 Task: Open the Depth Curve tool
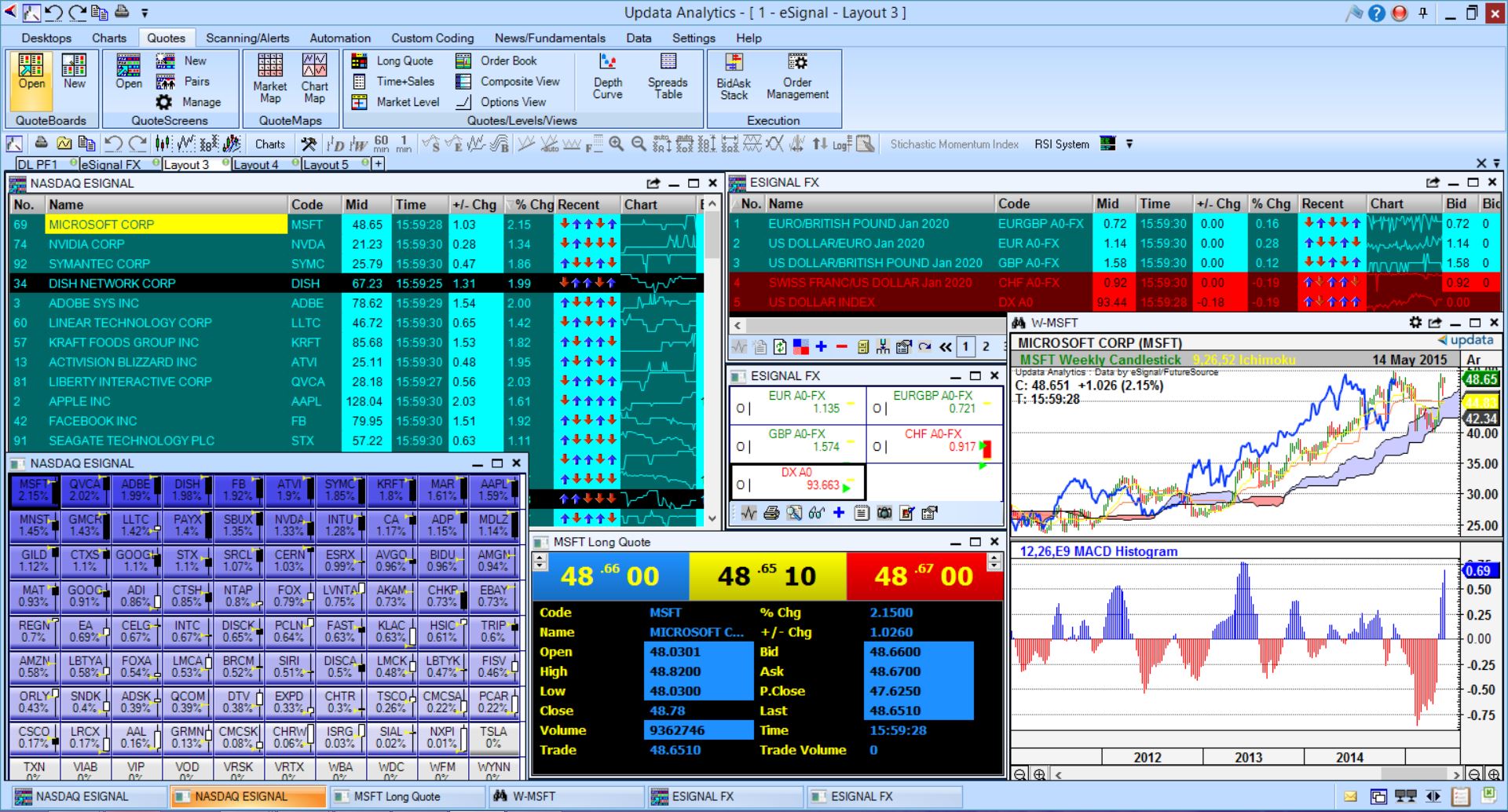607,77
